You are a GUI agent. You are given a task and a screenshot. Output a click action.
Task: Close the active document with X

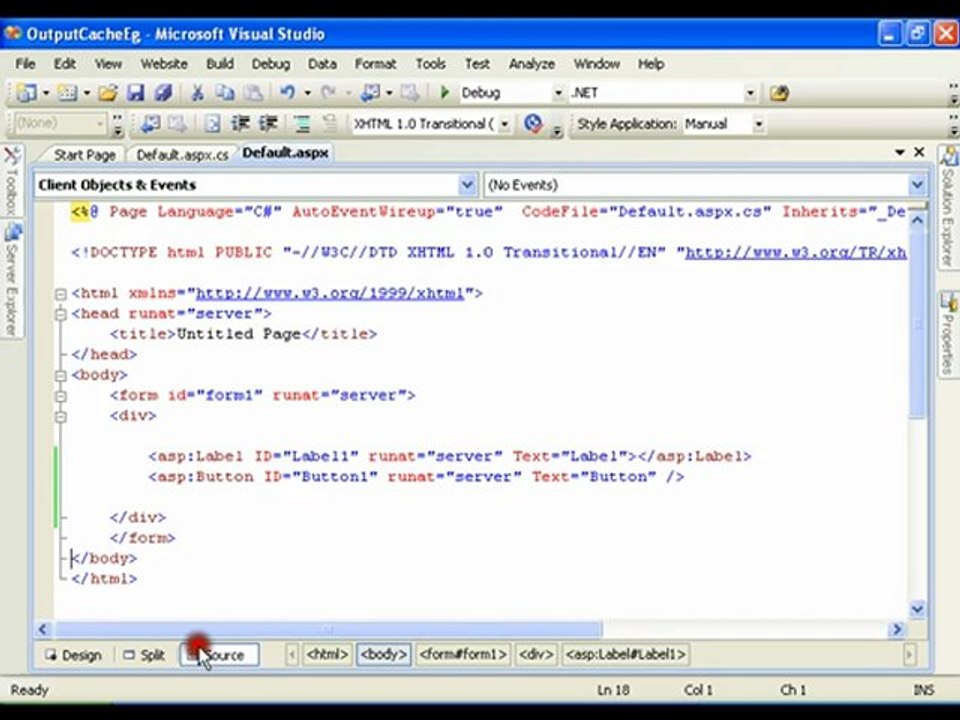(919, 152)
